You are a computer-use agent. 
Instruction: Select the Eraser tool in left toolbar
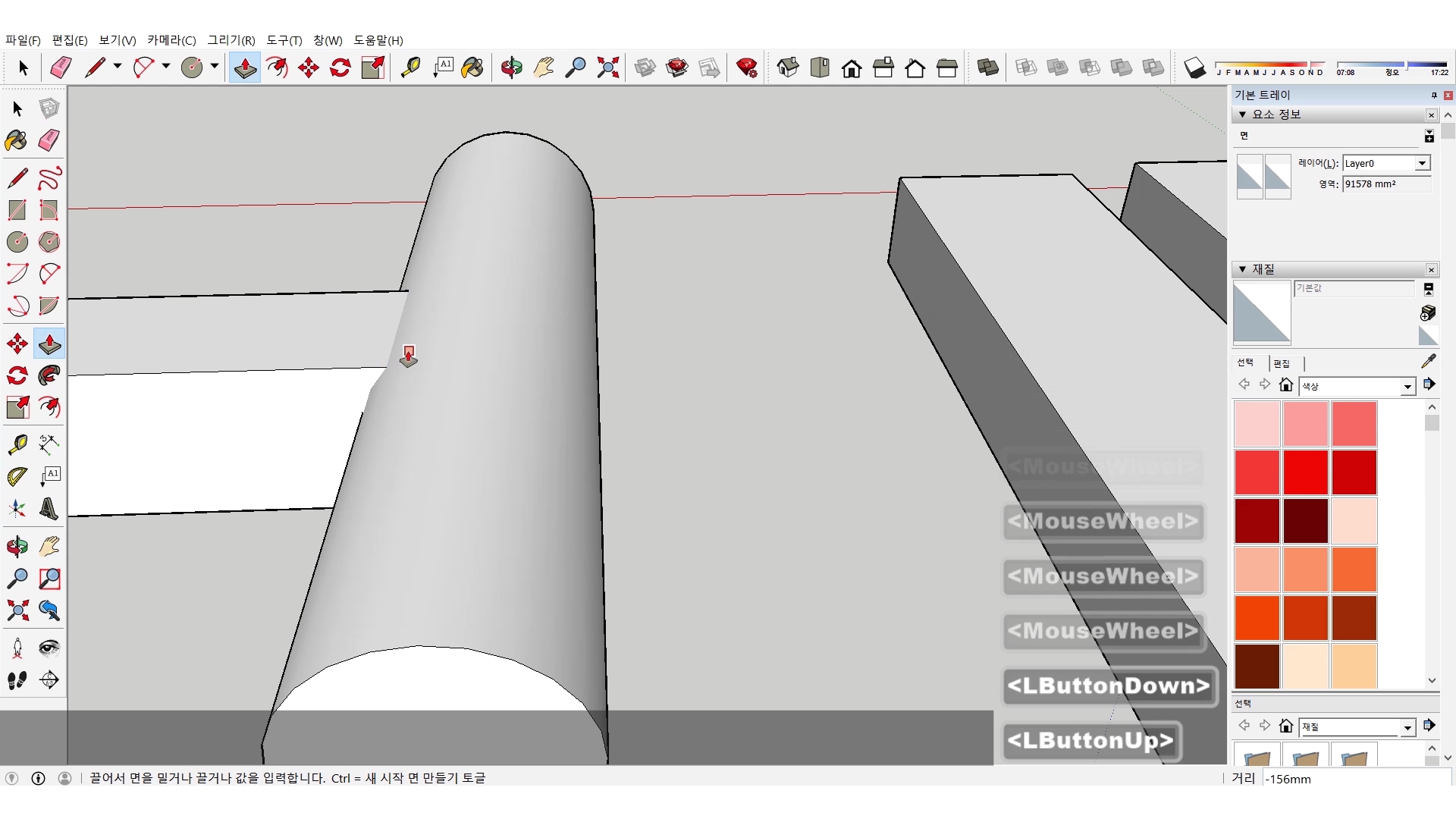[49, 140]
